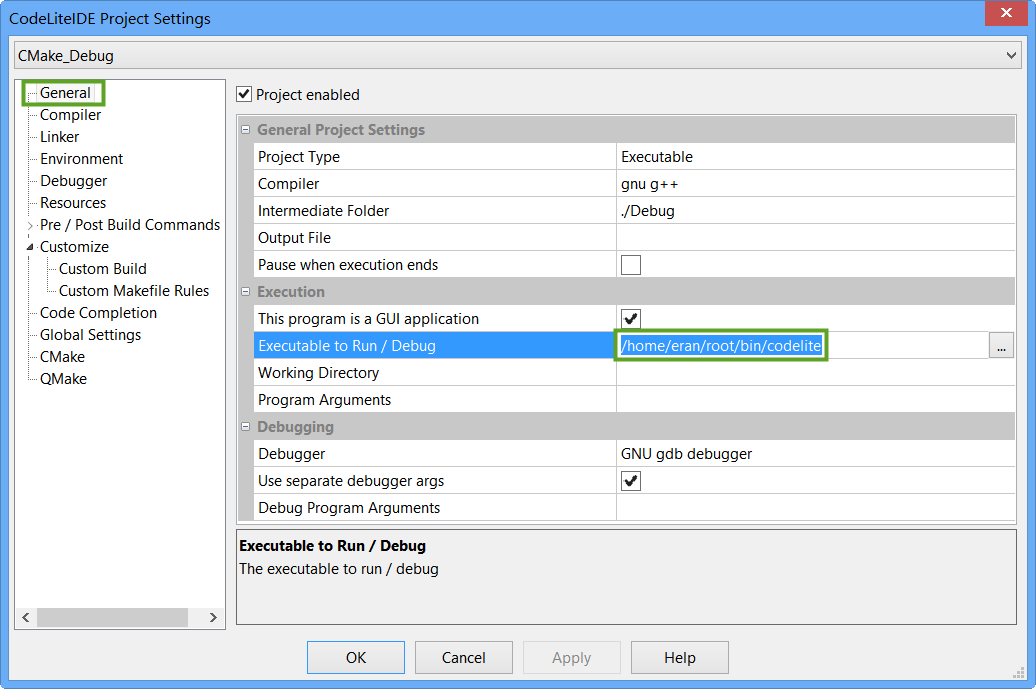Open the Debugger settings page
1036x689 pixels.
[x=73, y=181]
